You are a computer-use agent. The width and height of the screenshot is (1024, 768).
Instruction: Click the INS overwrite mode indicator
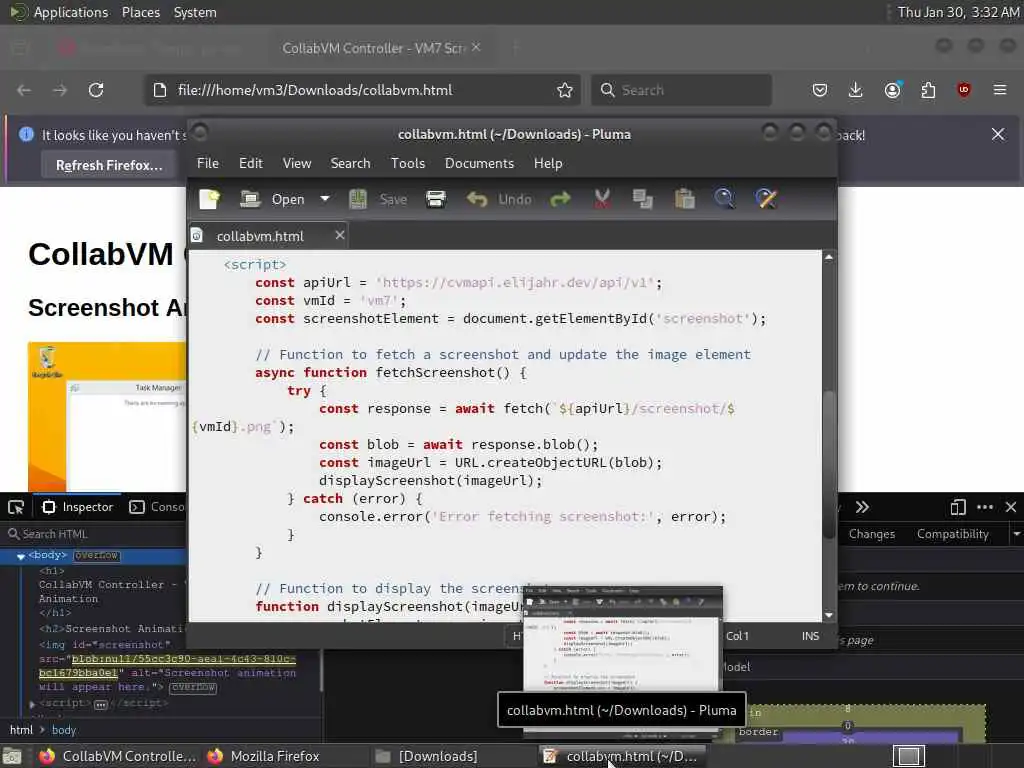point(810,636)
